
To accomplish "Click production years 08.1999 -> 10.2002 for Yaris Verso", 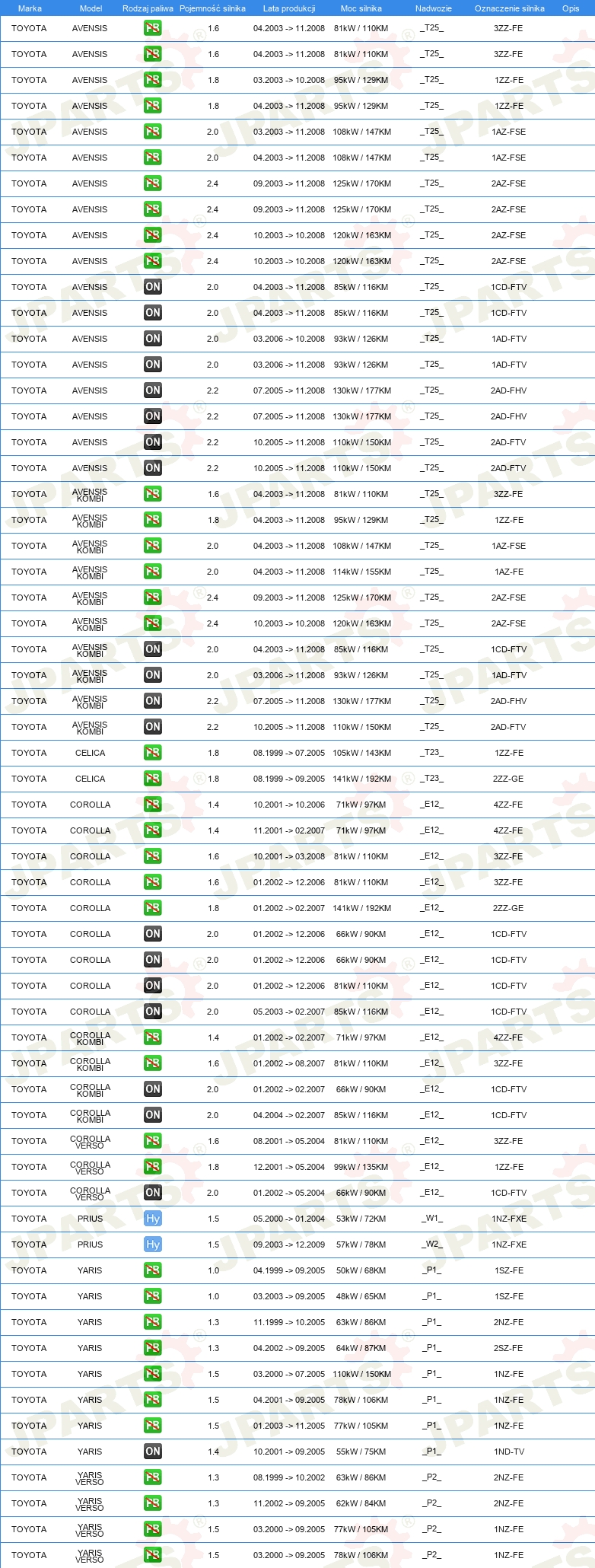I will point(289,1477).
